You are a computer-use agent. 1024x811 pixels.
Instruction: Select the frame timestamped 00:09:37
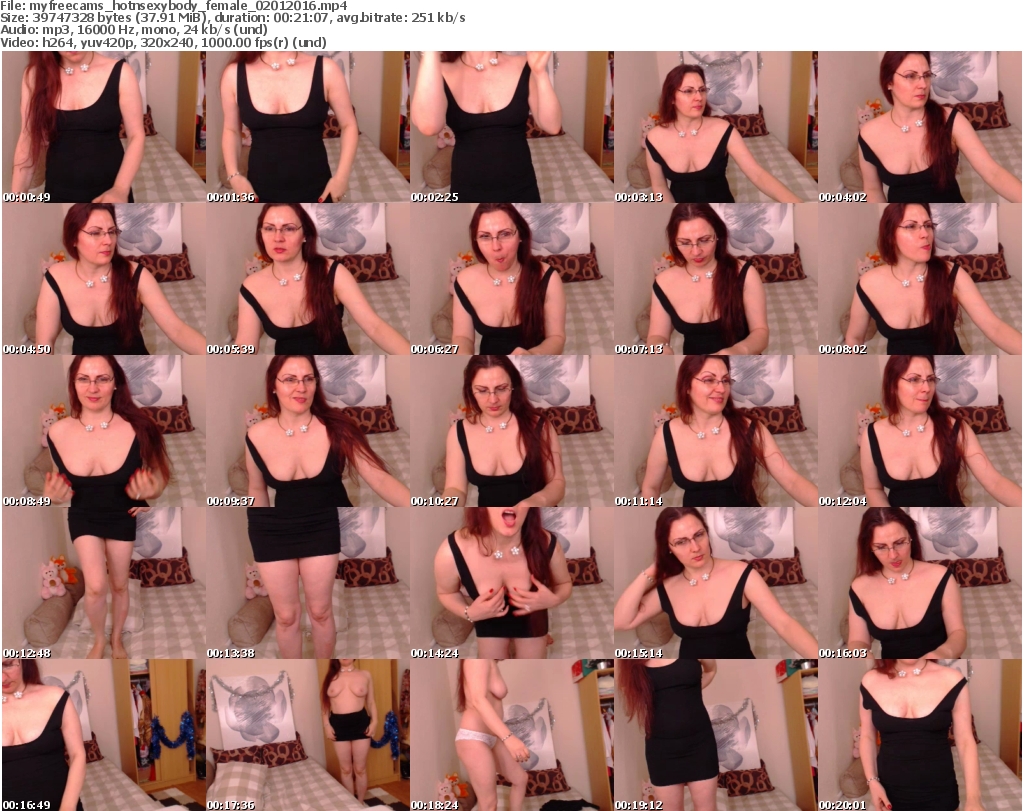(308, 431)
